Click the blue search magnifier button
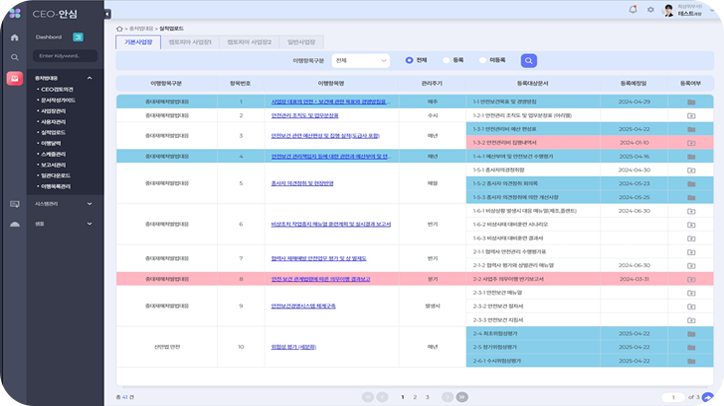 tap(529, 60)
